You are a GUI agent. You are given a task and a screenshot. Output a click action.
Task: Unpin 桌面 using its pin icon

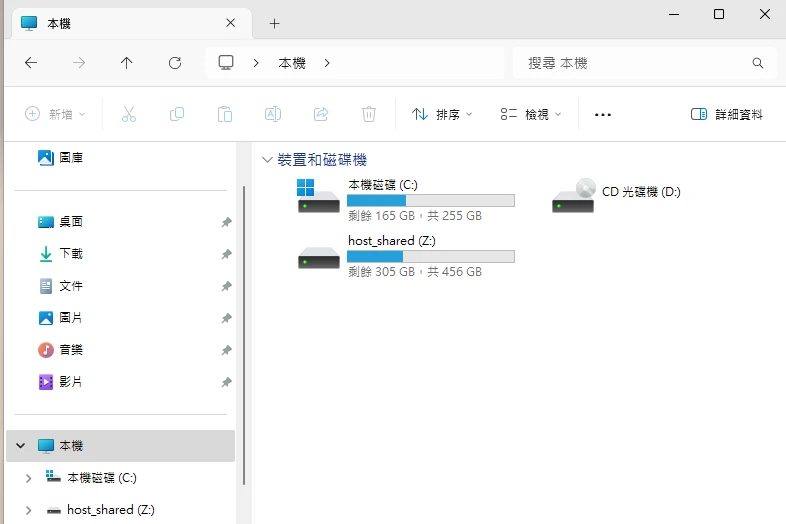pos(227,222)
